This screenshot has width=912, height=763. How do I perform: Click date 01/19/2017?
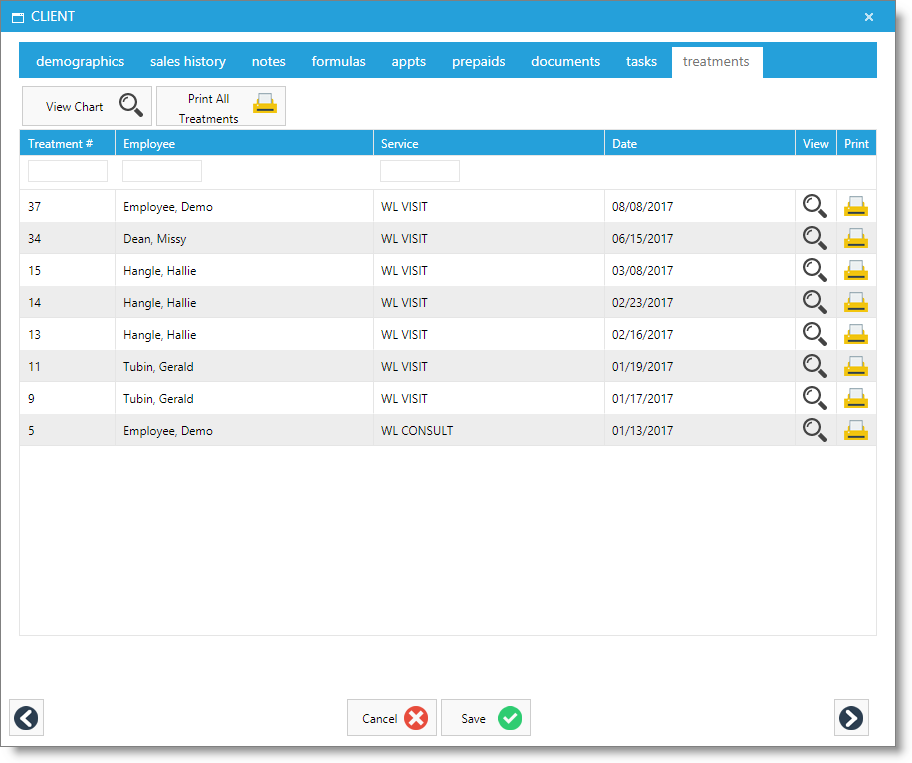(x=642, y=367)
